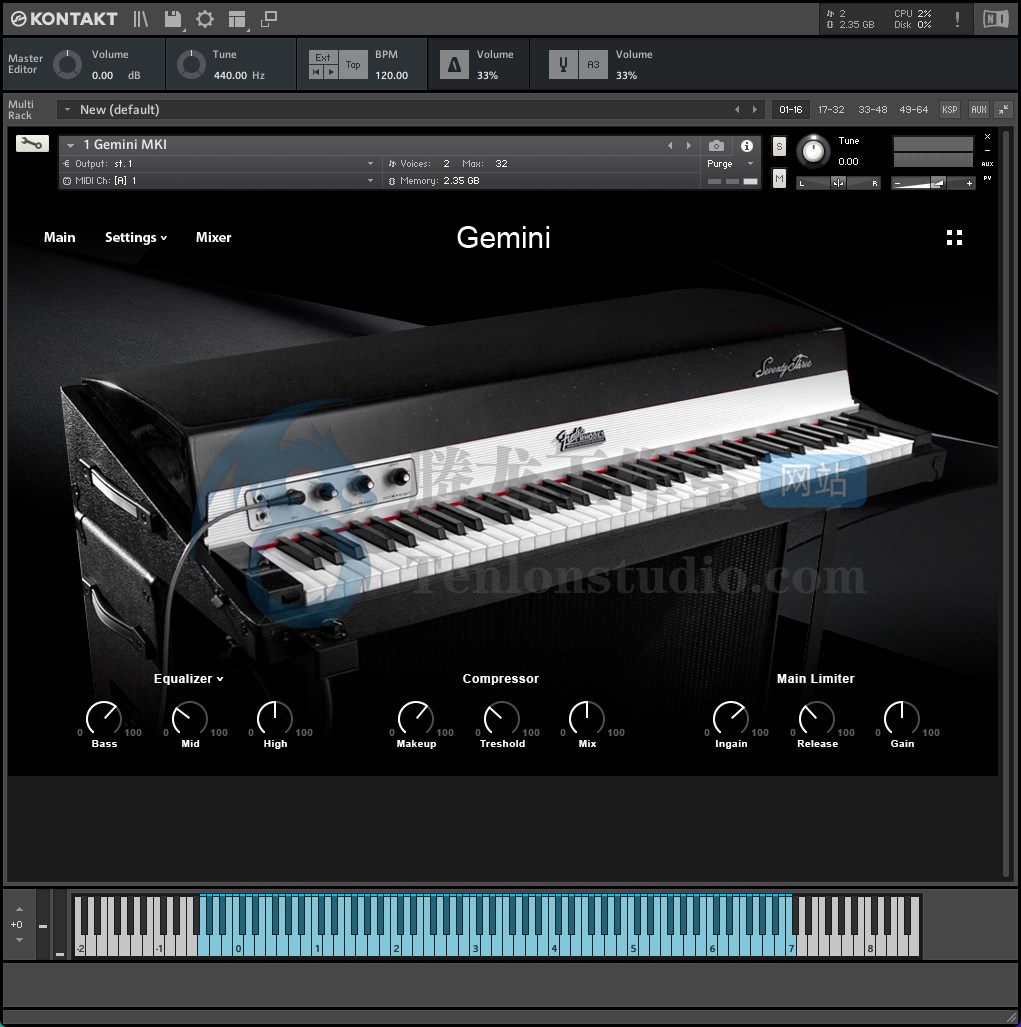Click the instrument info icon
The height and width of the screenshot is (1027, 1021).
pos(747,145)
